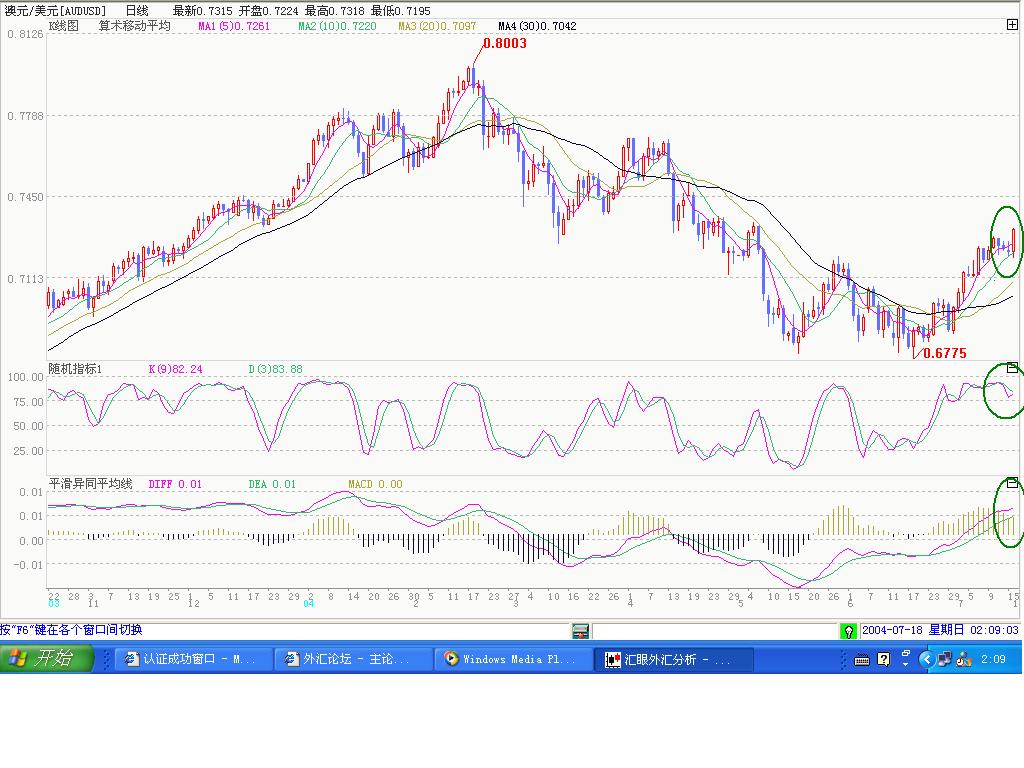Click the K(9)82.24 stochastic value

pyautogui.click(x=176, y=369)
